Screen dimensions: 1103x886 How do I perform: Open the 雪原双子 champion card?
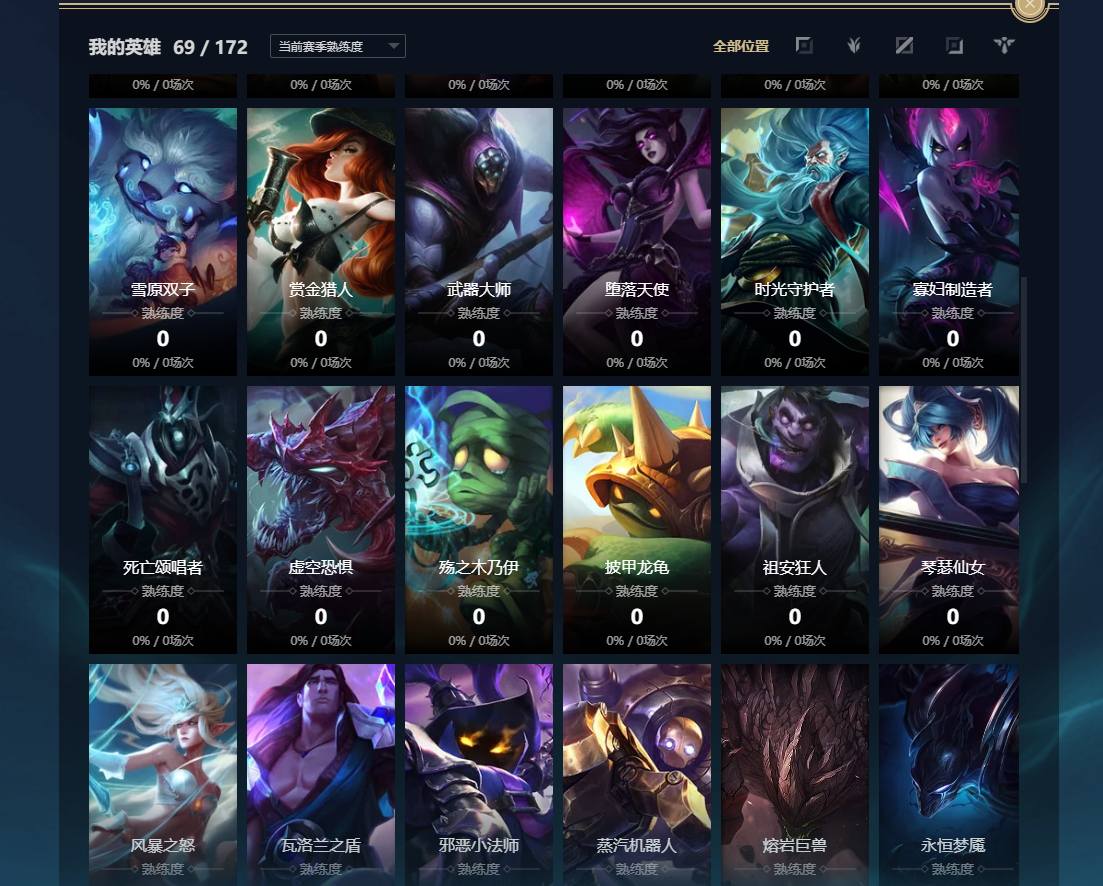162,241
